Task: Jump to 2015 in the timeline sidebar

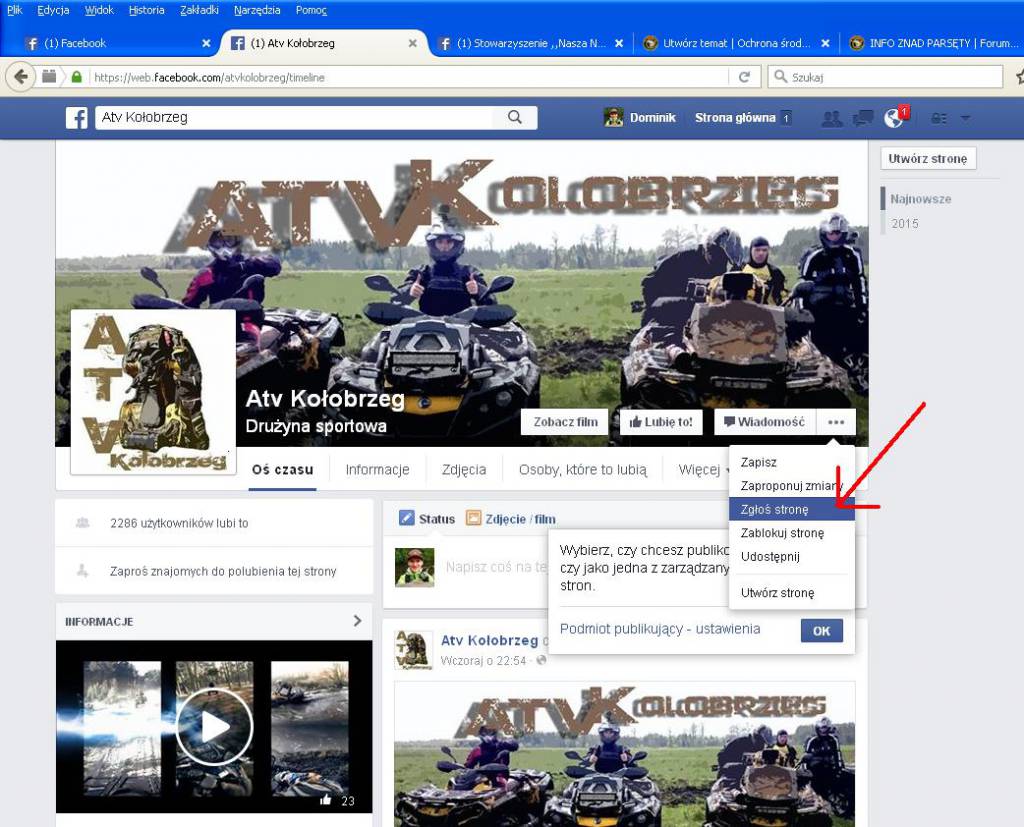Action: click(x=904, y=223)
